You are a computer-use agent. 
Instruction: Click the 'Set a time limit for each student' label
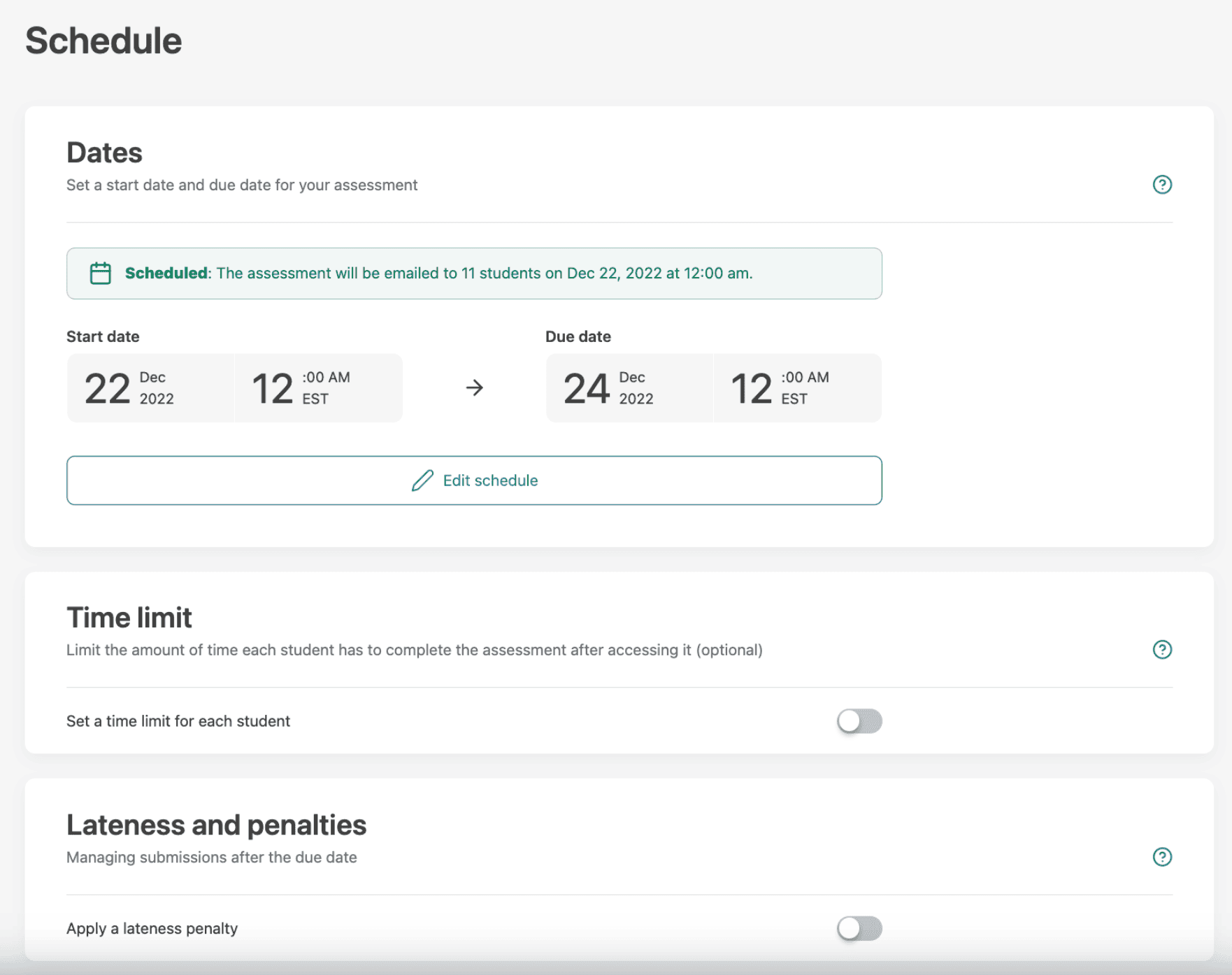click(x=178, y=721)
